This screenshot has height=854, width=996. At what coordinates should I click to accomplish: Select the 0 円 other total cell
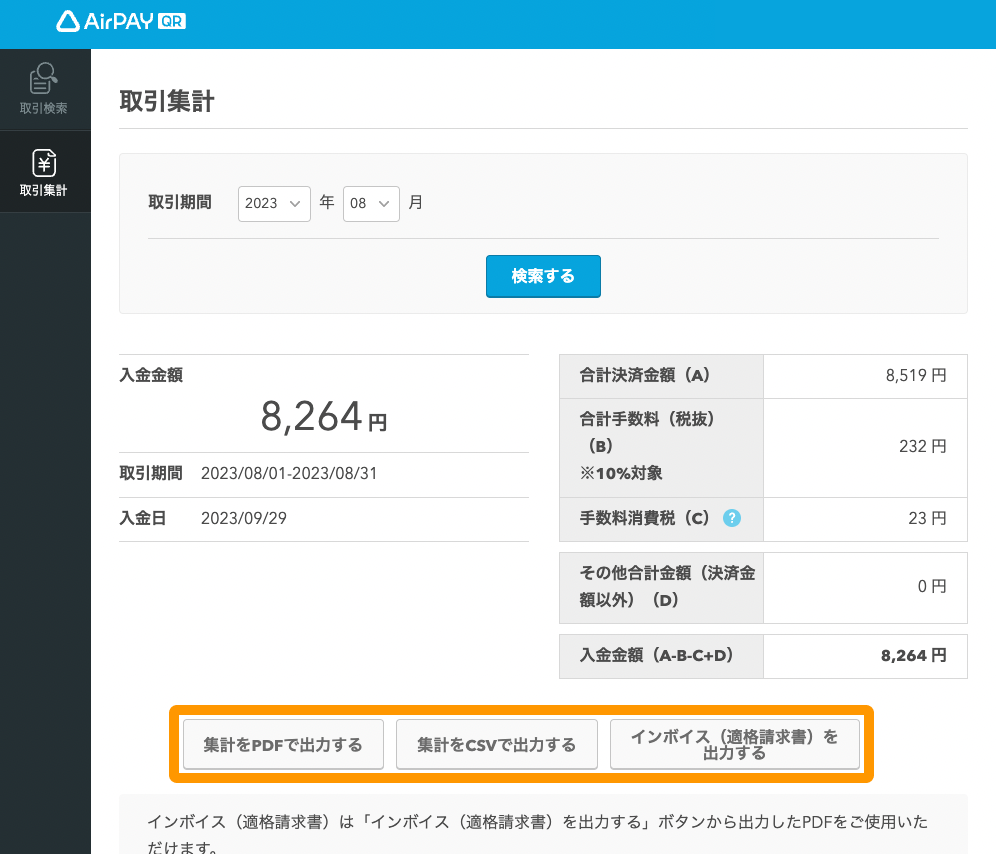[x=931, y=587]
